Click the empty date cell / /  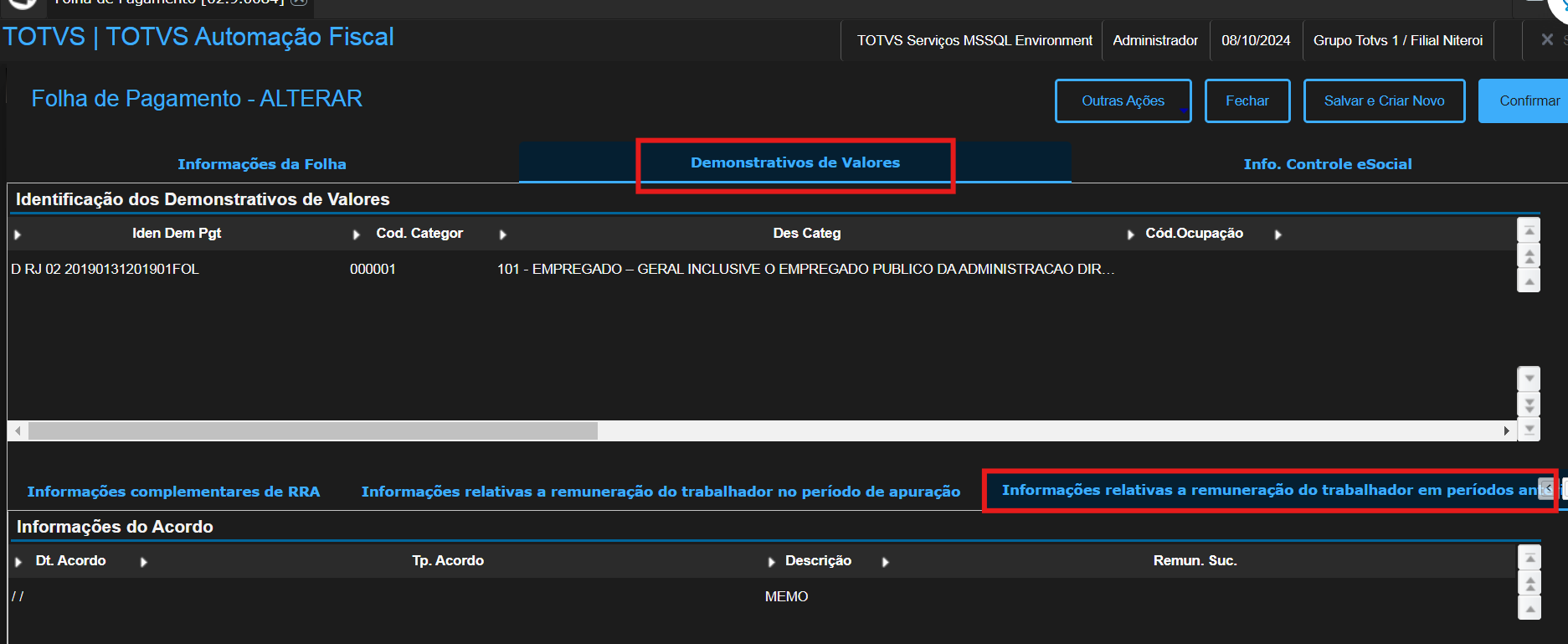pyautogui.click(x=18, y=596)
